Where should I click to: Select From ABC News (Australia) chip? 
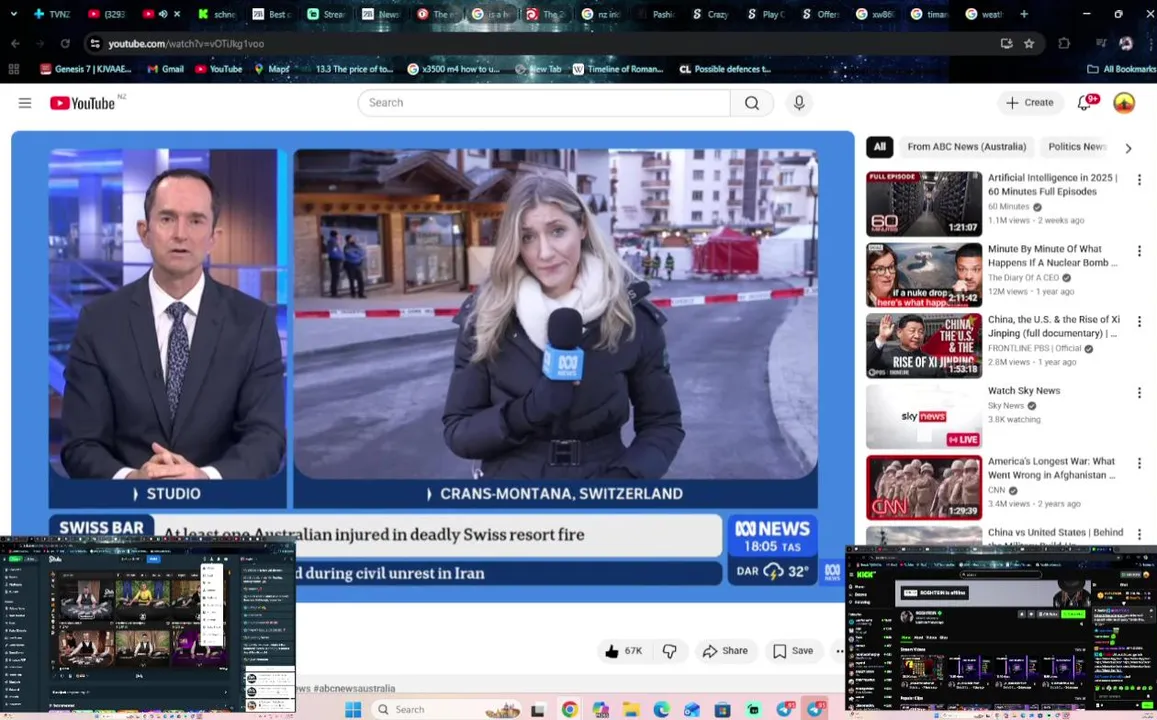[967, 147]
